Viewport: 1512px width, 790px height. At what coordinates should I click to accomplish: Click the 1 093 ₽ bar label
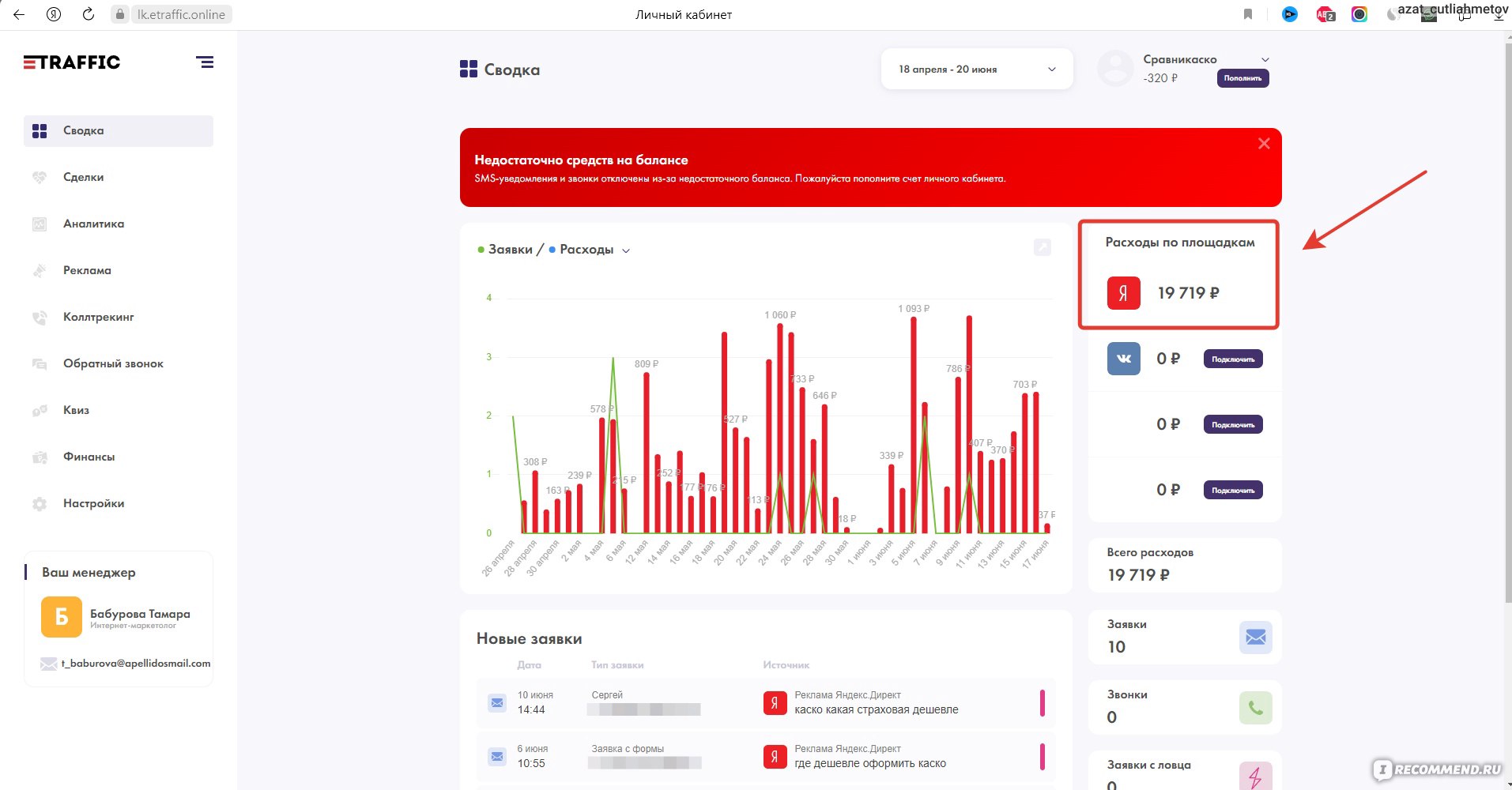pos(914,309)
